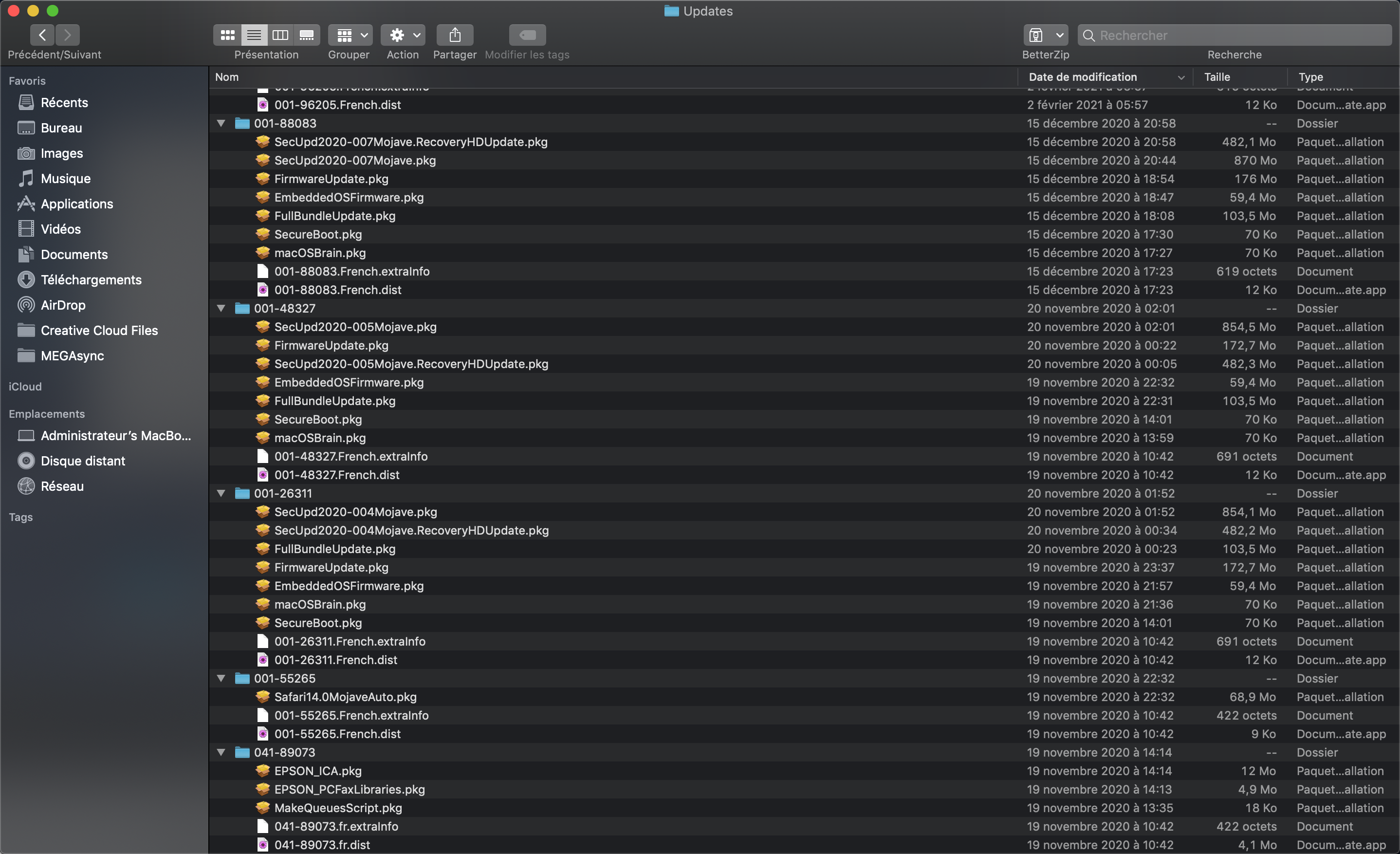Open the Grouper dropdown

[350, 35]
